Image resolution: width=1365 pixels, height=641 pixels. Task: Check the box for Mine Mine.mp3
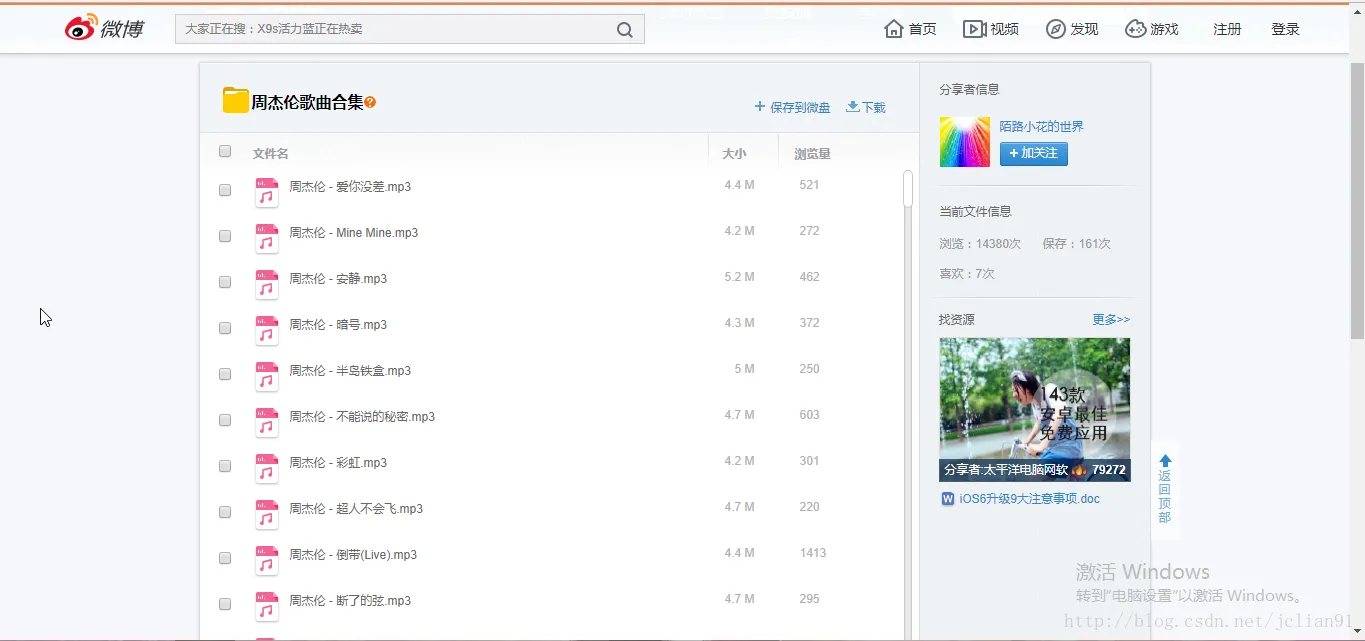pyautogui.click(x=225, y=236)
